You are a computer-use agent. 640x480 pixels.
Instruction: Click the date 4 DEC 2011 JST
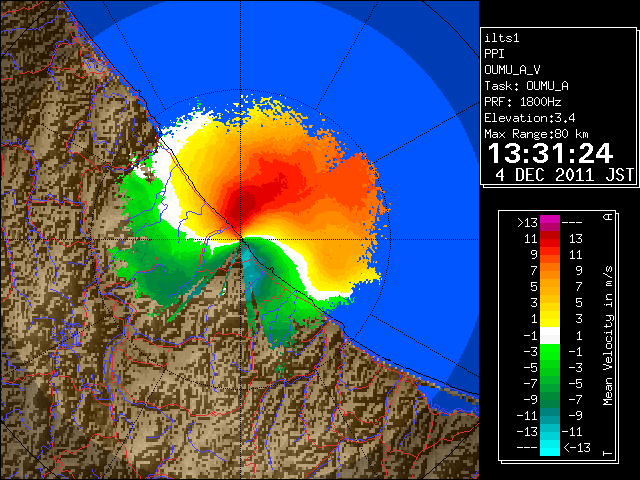[x=564, y=175]
